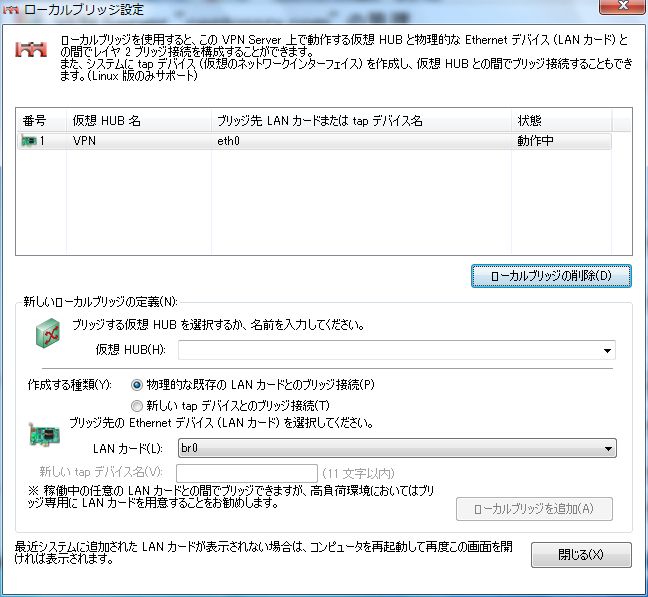Click the virtual HUB icon beside the HUB selection text
This screenshot has width=648, height=597.
pyautogui.click(x=46, y=338)
